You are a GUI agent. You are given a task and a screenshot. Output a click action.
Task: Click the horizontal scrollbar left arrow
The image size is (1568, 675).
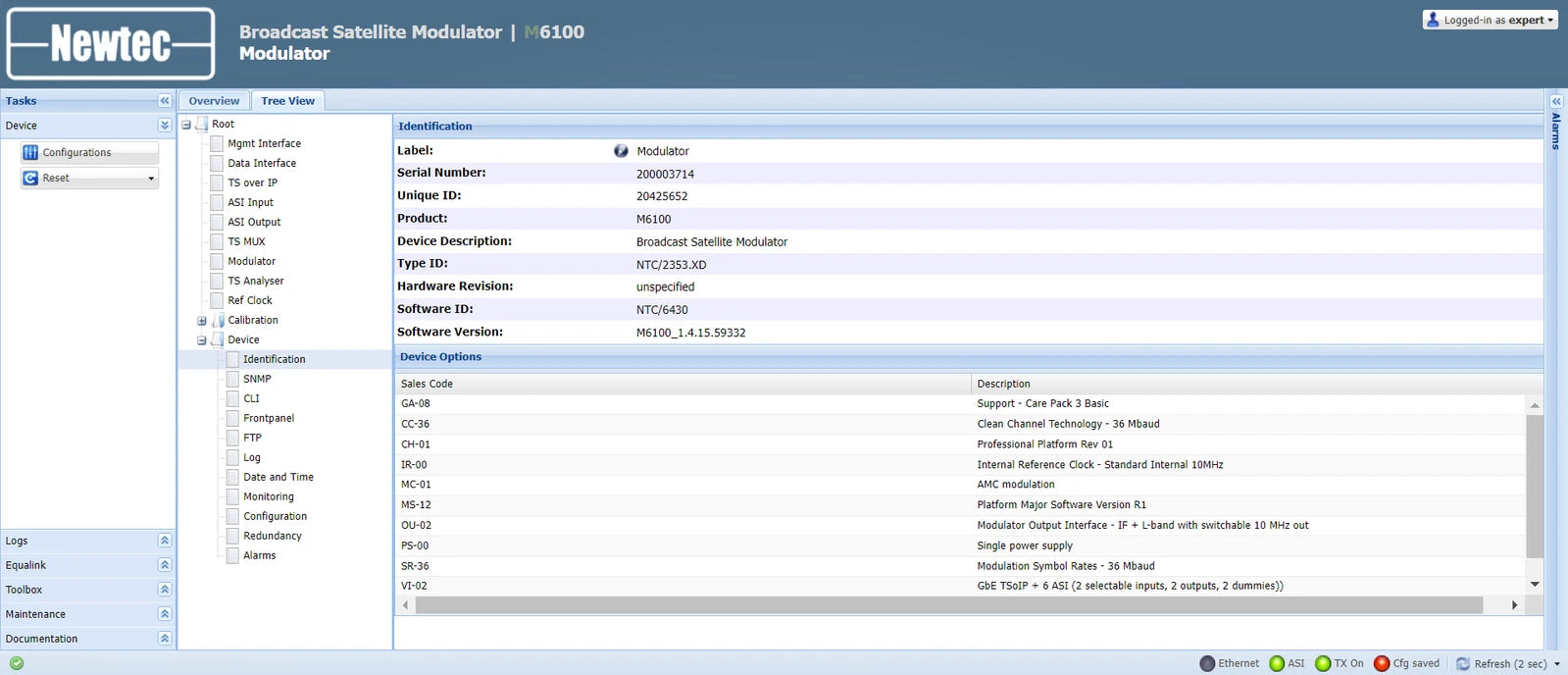405,605
